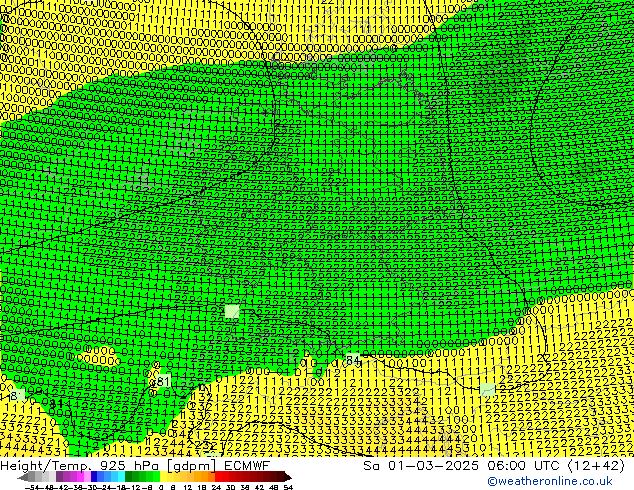Pick the yellow legend swatch above 0
The height and width of the screenshot is (490, 634).
[163, 477]
